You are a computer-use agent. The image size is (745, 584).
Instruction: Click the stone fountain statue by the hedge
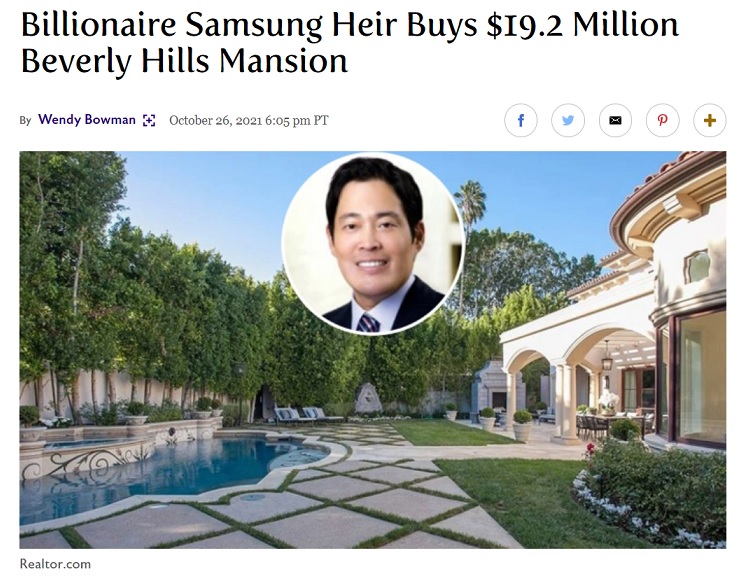(368, 398)
